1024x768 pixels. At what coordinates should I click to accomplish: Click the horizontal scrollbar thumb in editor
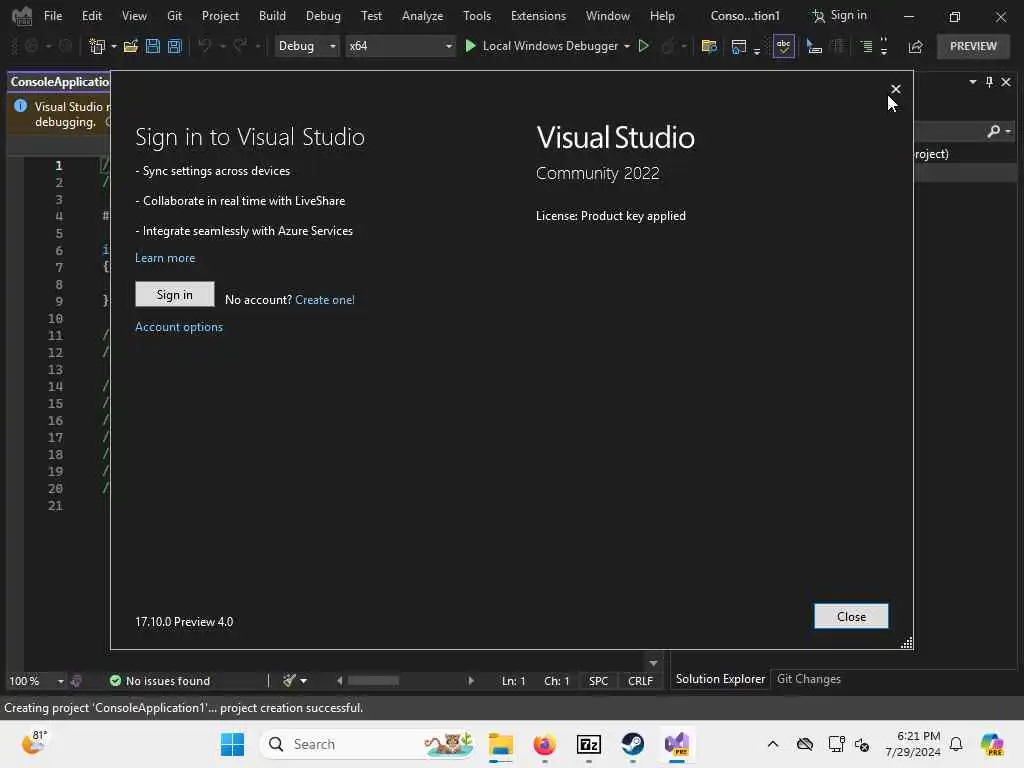click(373, 680)
